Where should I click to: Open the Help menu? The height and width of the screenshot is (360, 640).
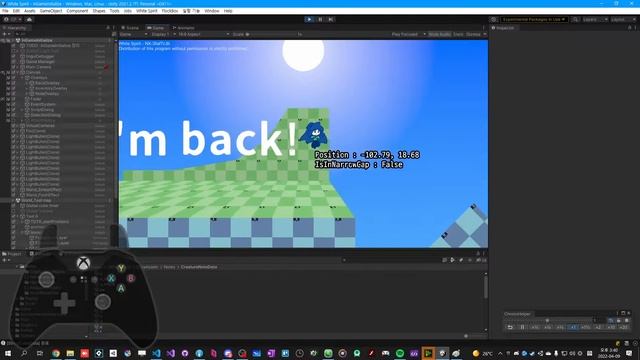tap(228, 11)
